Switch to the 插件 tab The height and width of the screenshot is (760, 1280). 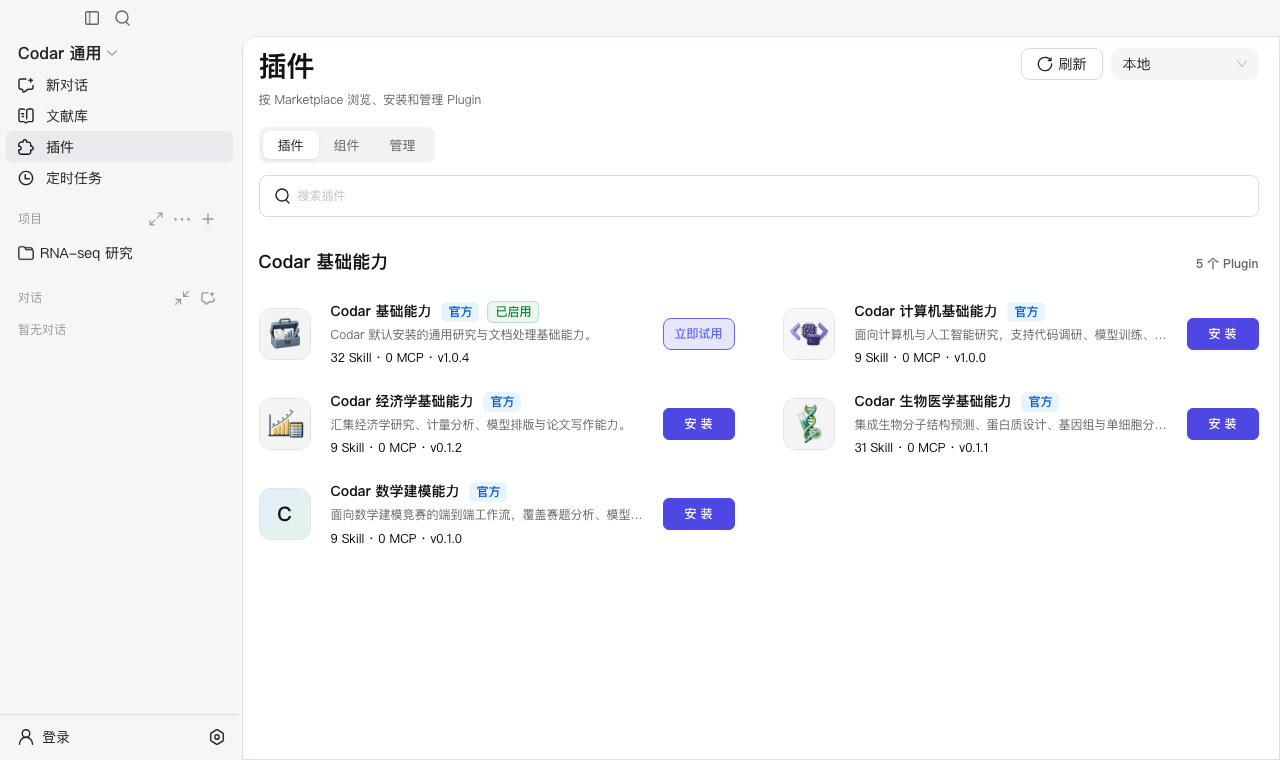point(291,145)
